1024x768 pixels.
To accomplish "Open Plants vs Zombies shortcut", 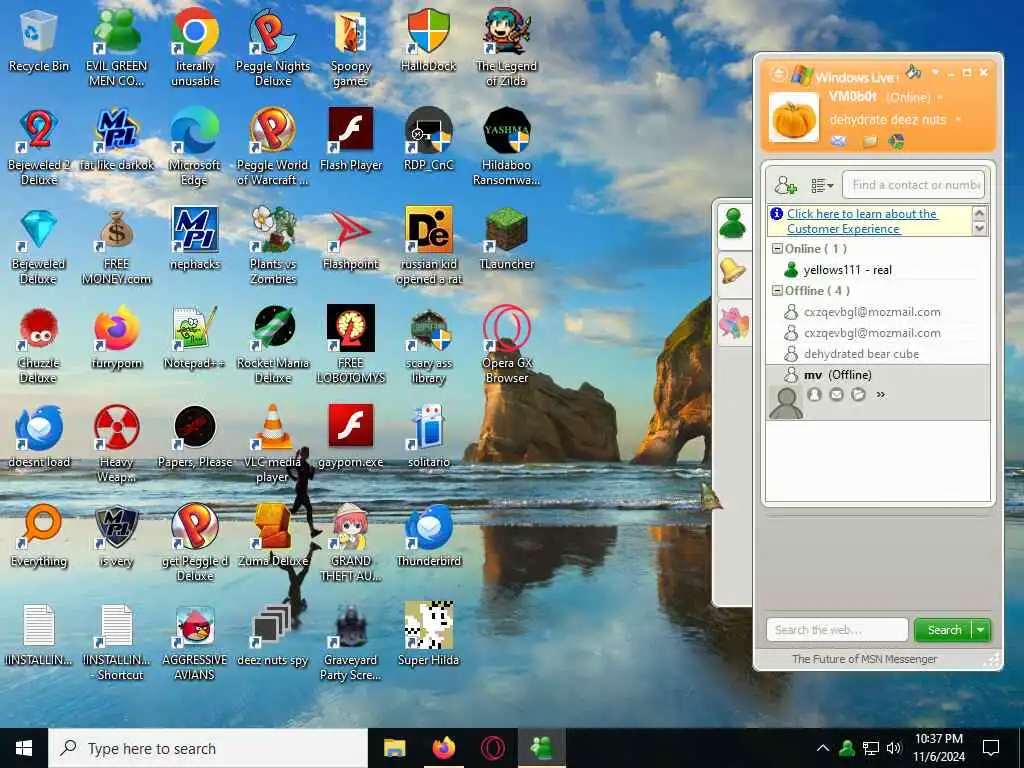I will tap(273, 246).
